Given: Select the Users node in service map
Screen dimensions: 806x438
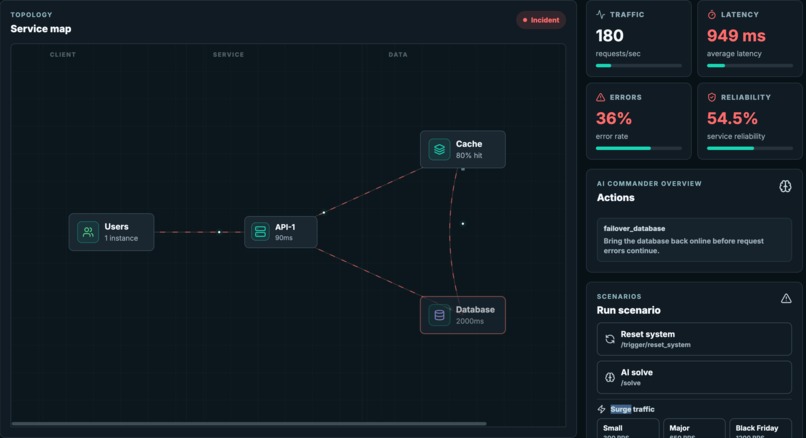Looking at the screenshot, I should pos(112,232).
